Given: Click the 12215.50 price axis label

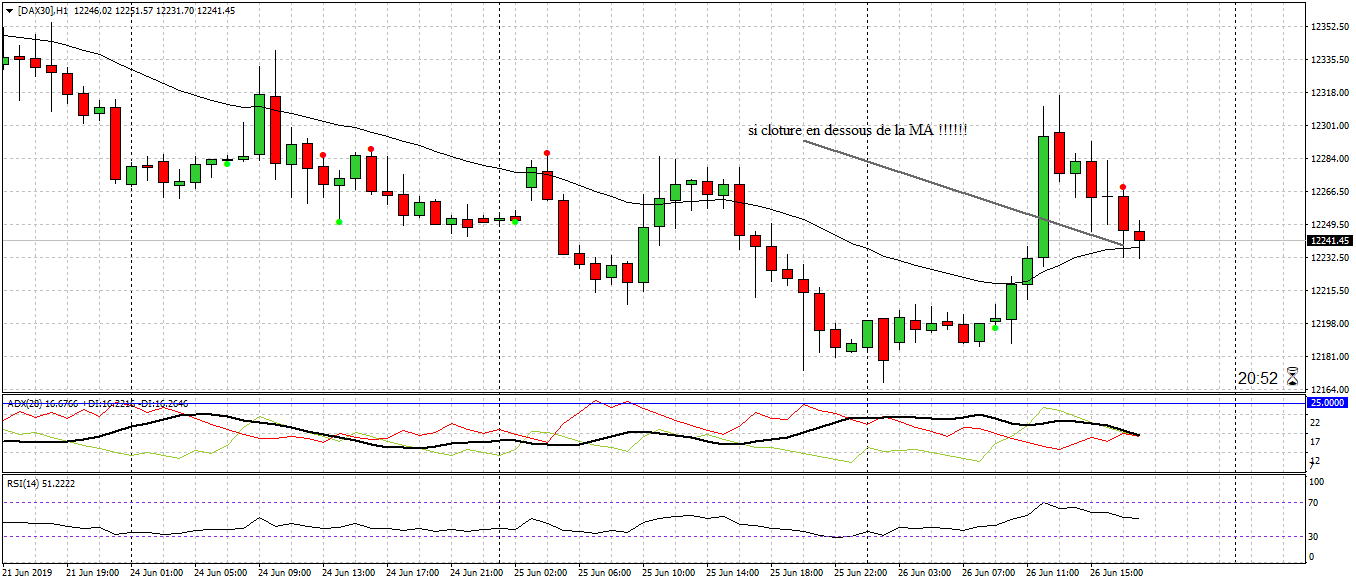Looking at the screenshot, I should [x=1330, y=291].
